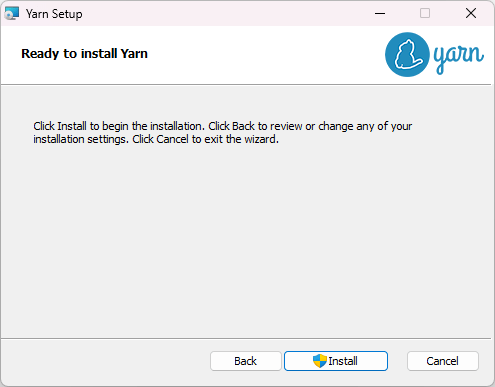Image resolution: width=495 pixels, height=387 pixels.
Task: Click the blue Yarn cat logo
Action: click(407, 55)
